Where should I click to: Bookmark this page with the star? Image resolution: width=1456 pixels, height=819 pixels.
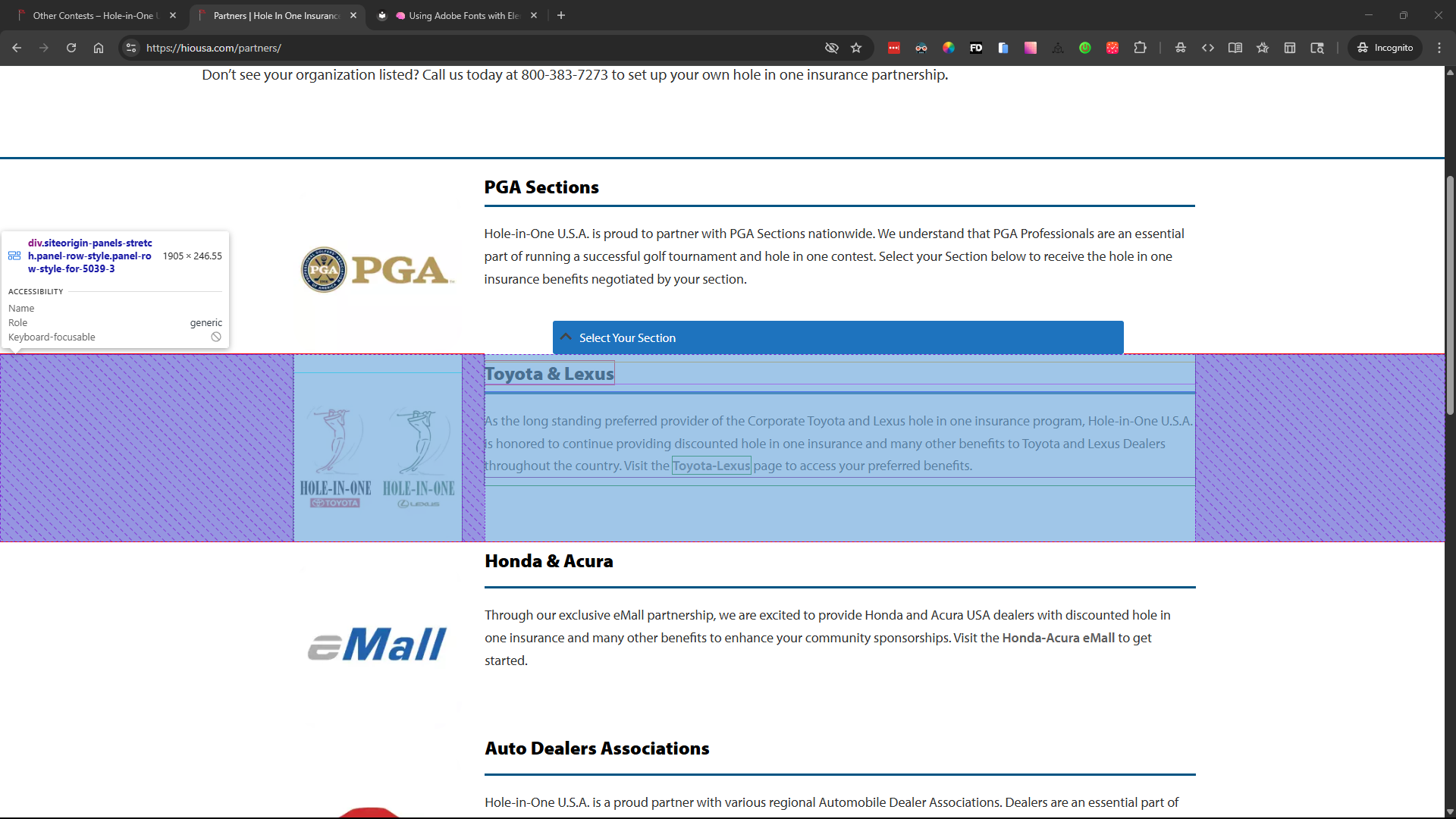(856, 48)
